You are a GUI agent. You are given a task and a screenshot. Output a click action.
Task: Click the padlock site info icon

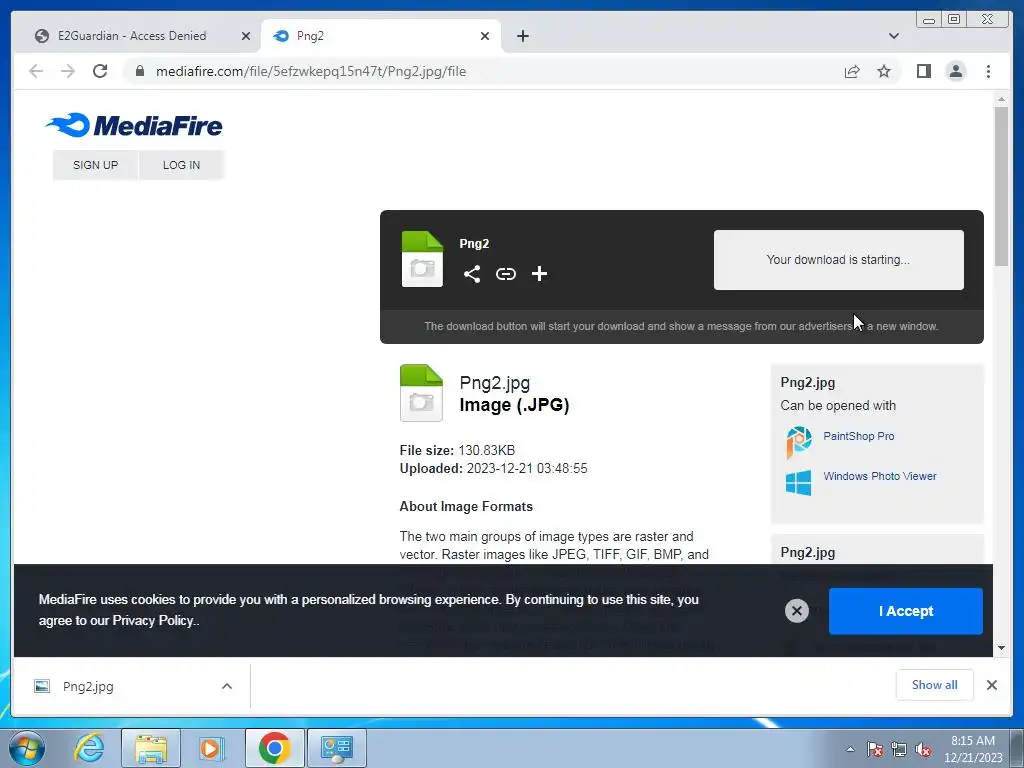[139, 71]
